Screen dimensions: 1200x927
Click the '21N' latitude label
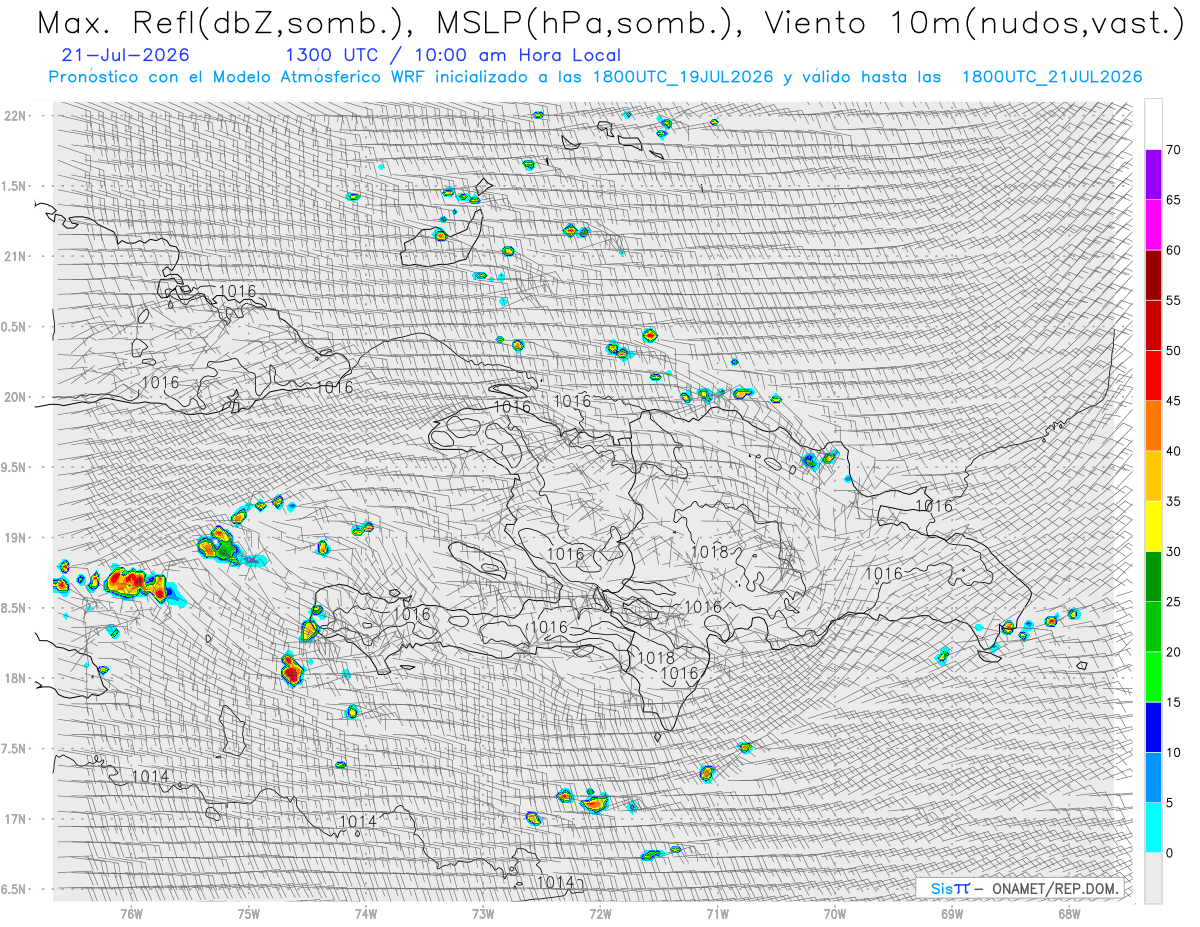tap(14, 257)
